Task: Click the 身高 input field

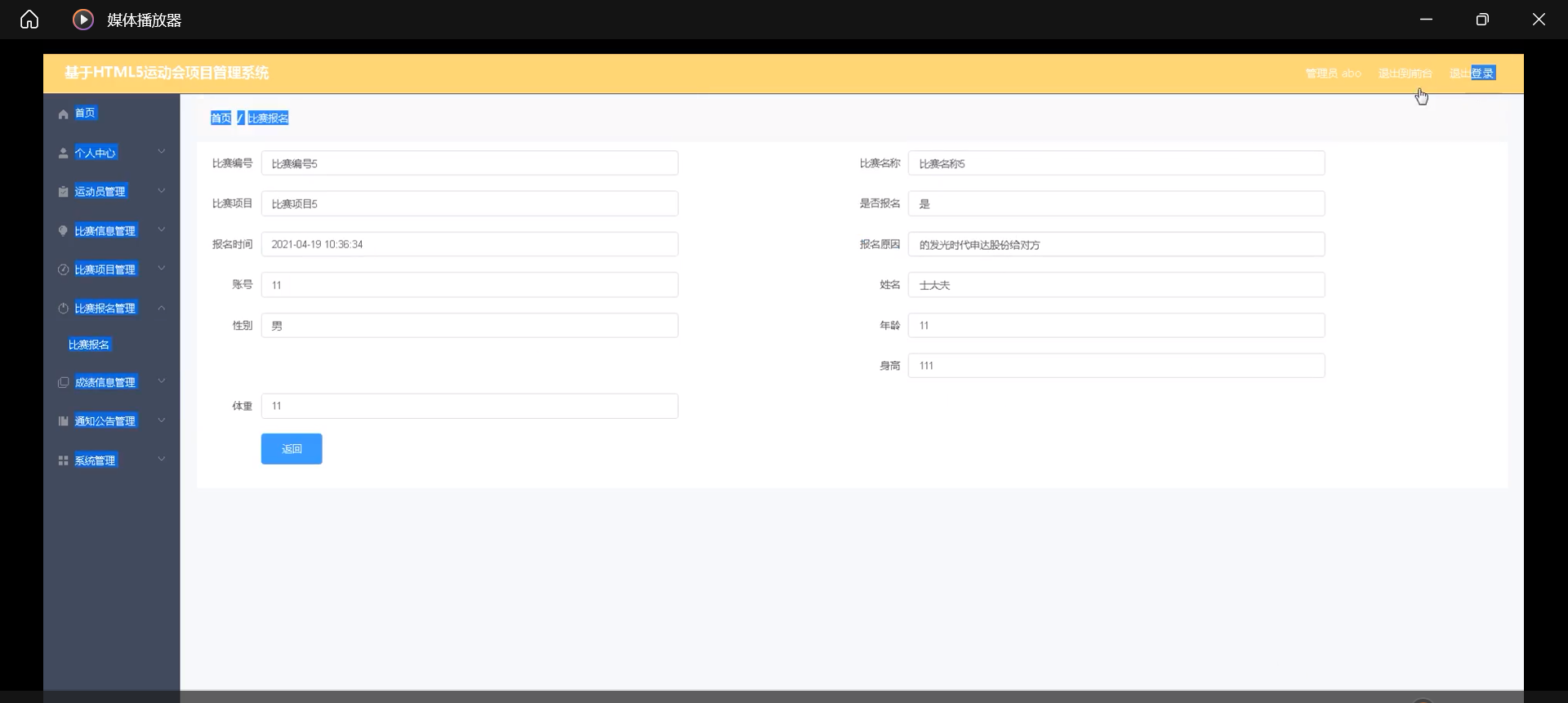Action: pyautogui.click(x=1116, y=366)
